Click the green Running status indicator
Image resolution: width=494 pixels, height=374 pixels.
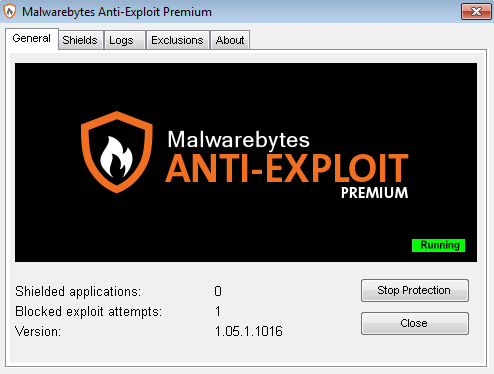(438, 245)
